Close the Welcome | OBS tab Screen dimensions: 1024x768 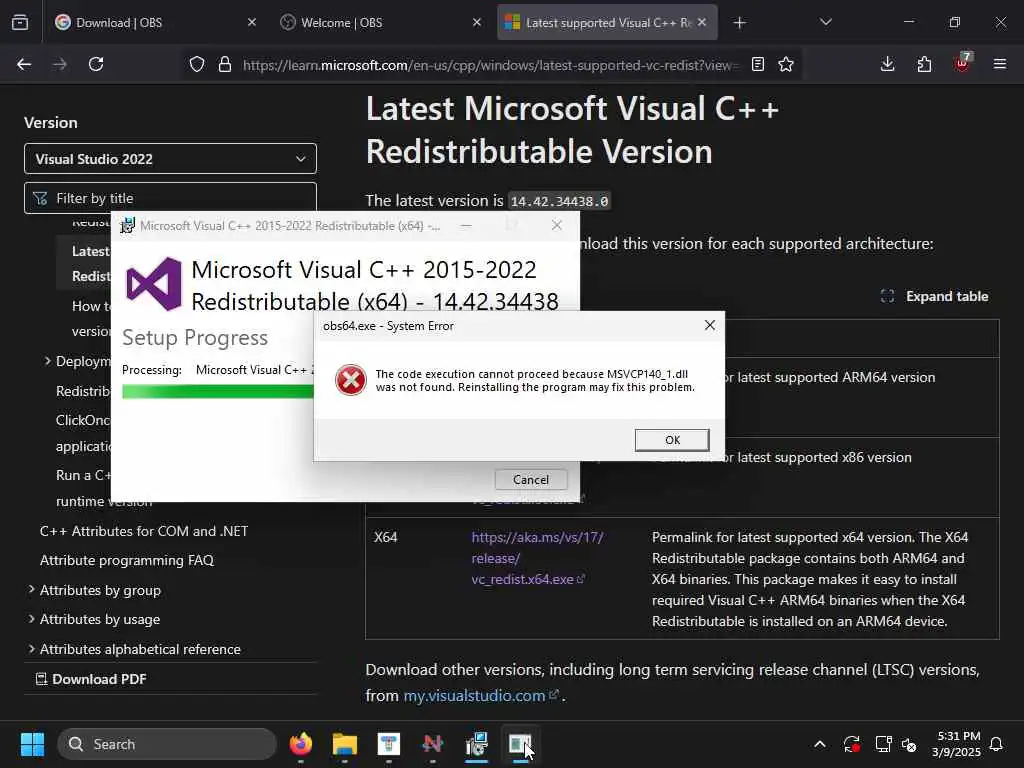[x=477, y=22]
